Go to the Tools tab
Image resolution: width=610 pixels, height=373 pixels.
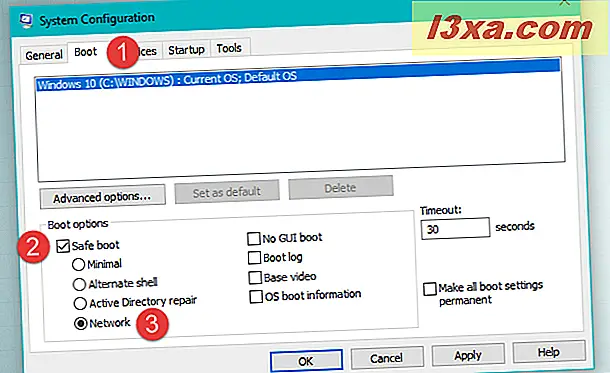[x=229, y=48]
